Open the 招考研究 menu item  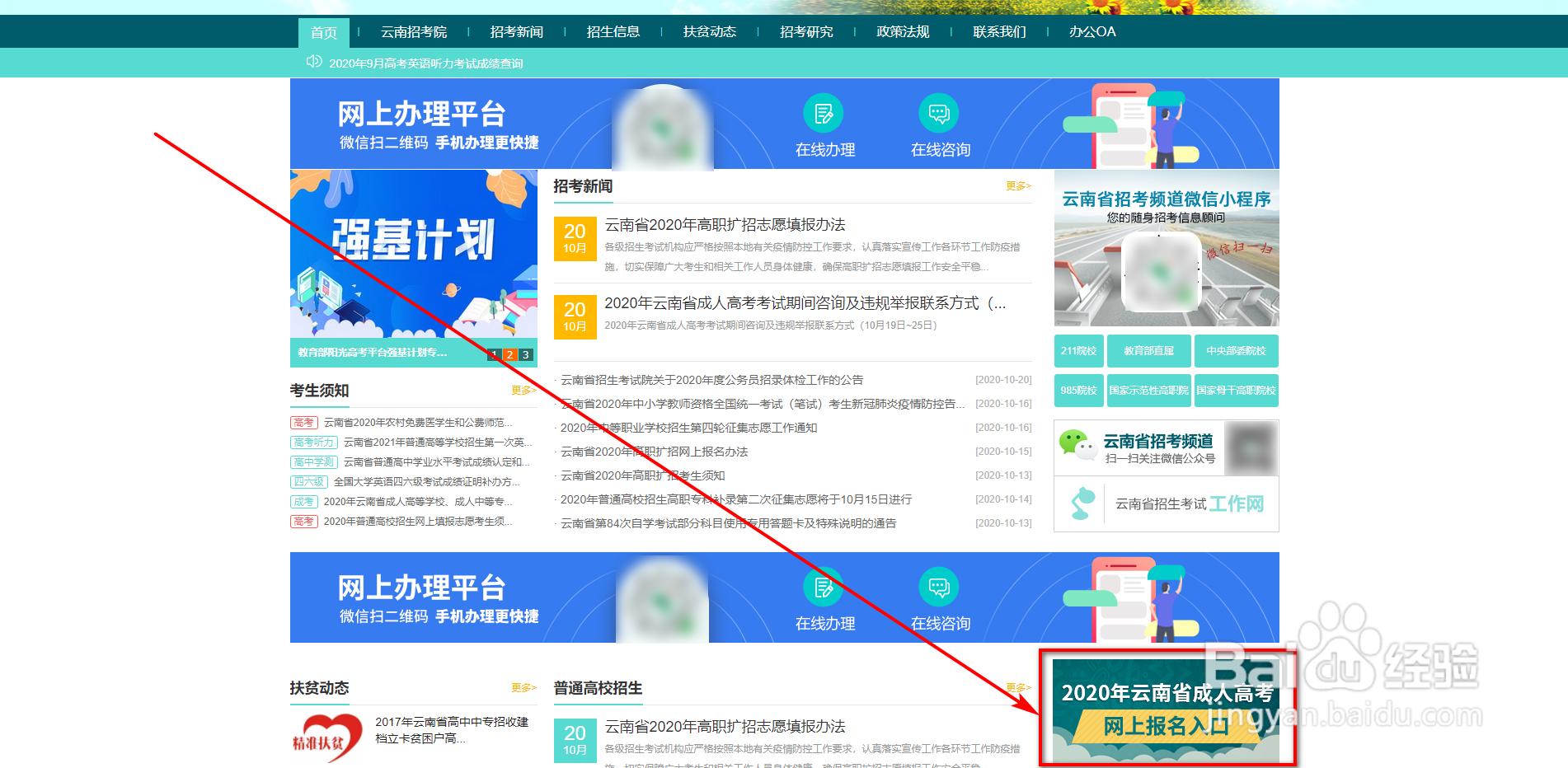(x=806, y=32)
